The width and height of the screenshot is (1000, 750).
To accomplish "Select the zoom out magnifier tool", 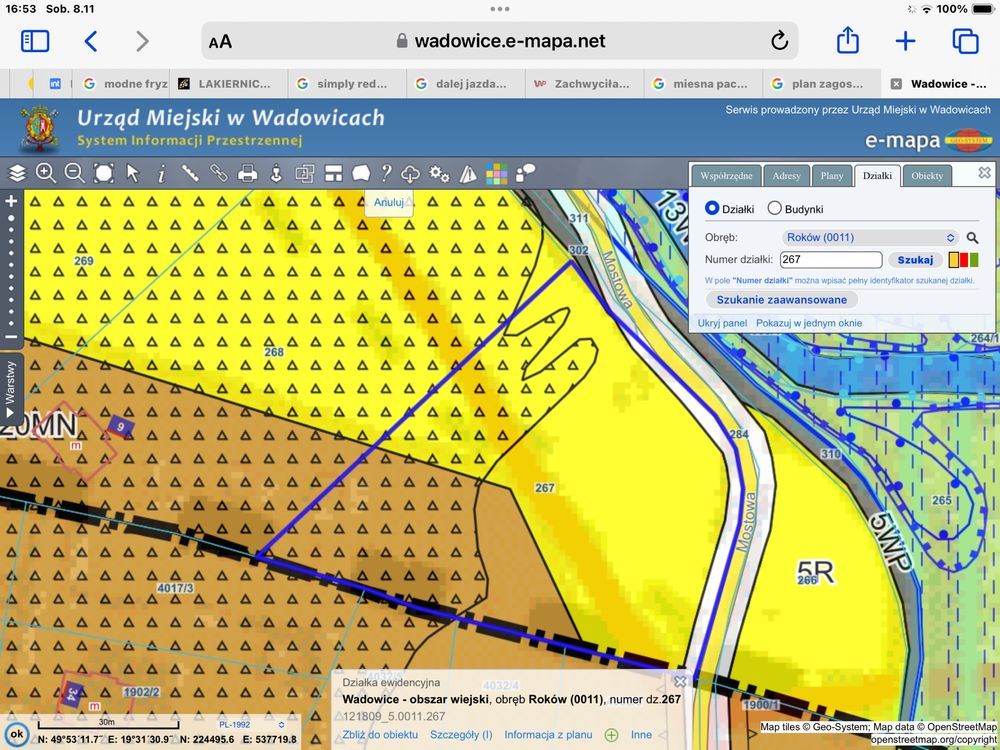I will [75, 173].
